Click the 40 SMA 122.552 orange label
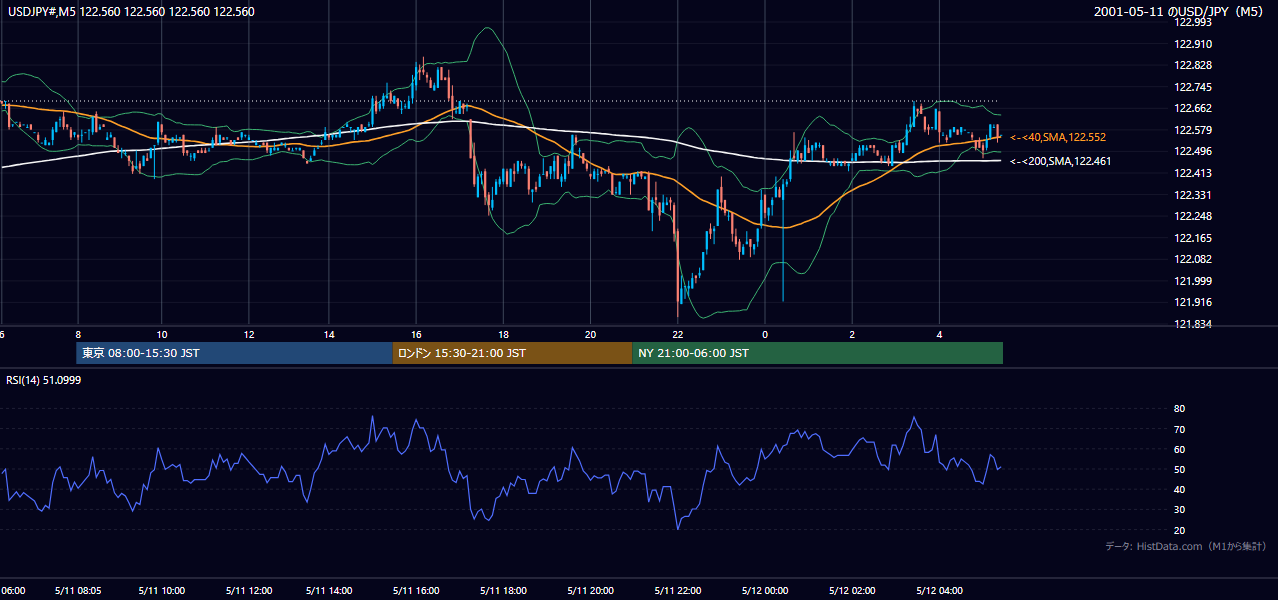1278x600 pixels. (1058, 137)
